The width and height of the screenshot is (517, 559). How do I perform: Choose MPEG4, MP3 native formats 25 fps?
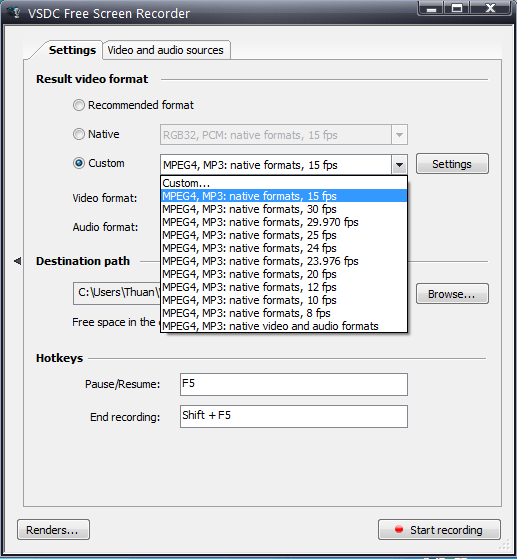284,235
